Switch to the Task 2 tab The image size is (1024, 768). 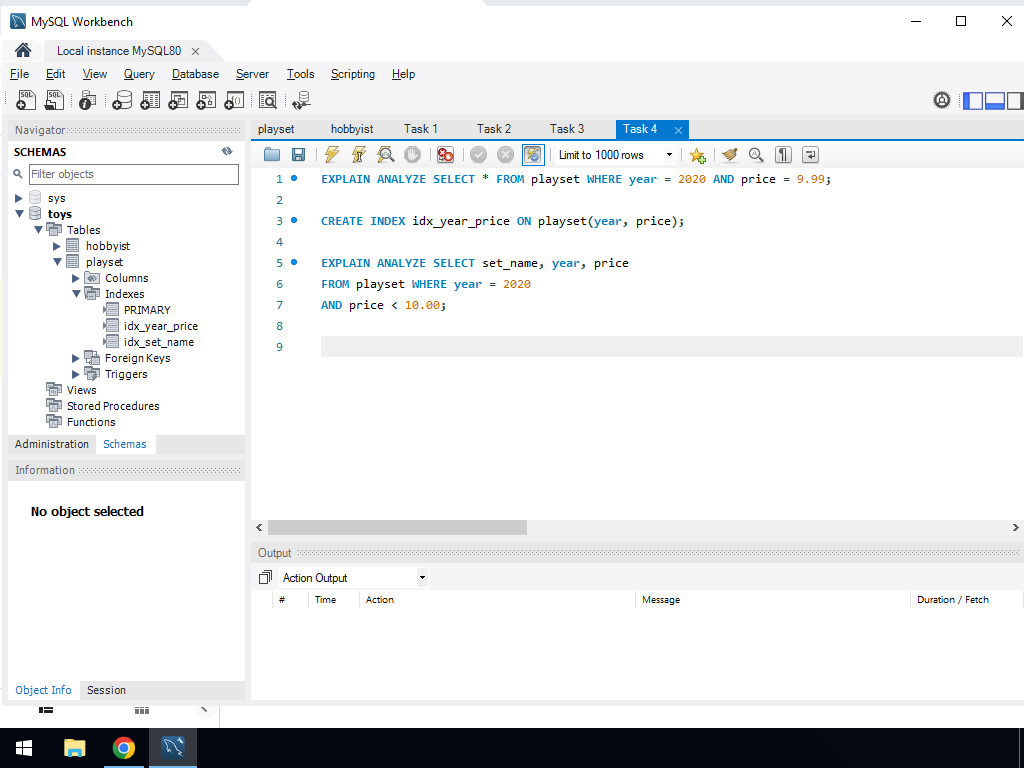pyautogui.click(x=493, y=129)
